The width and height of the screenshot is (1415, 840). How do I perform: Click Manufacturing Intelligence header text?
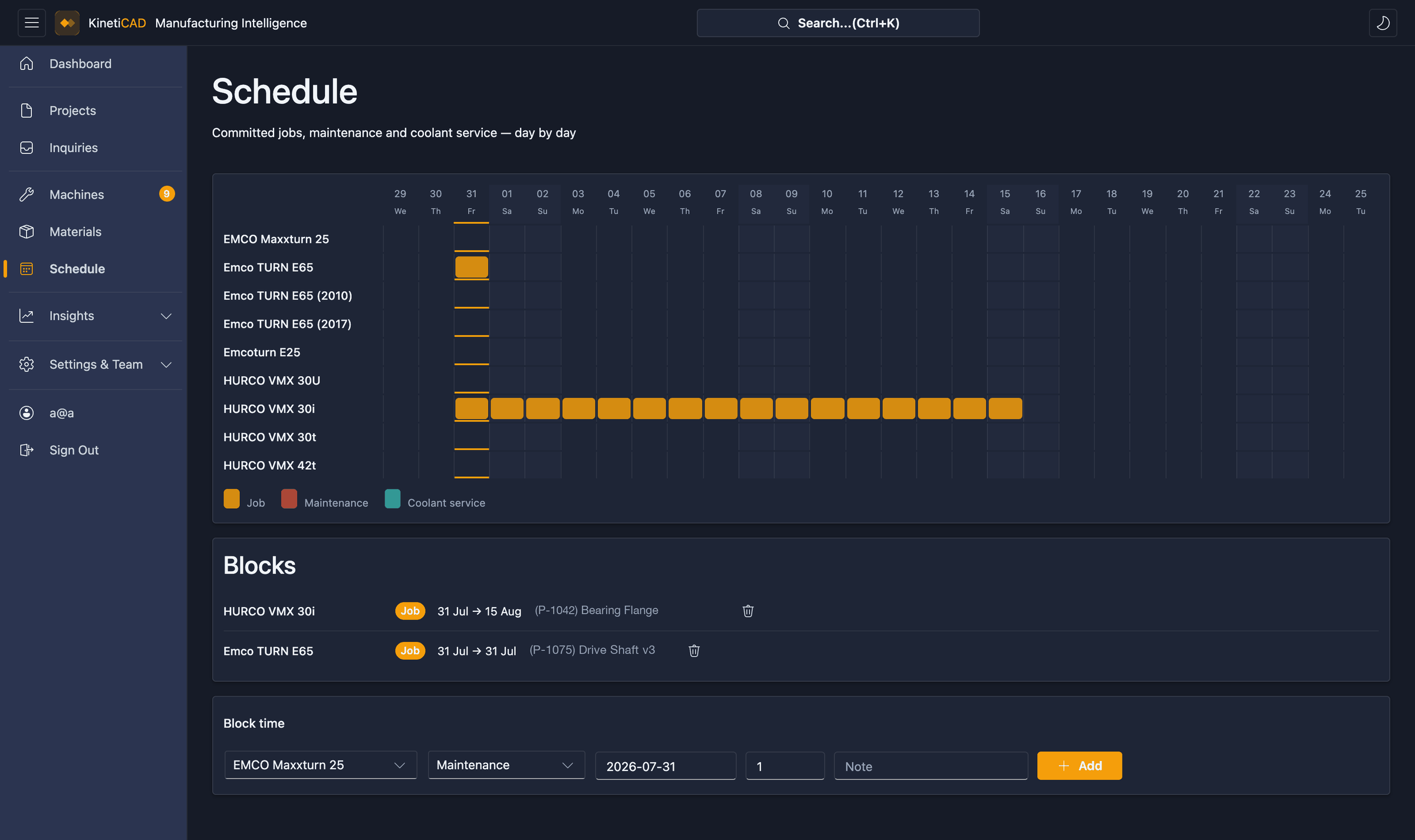tap(231, 23)
